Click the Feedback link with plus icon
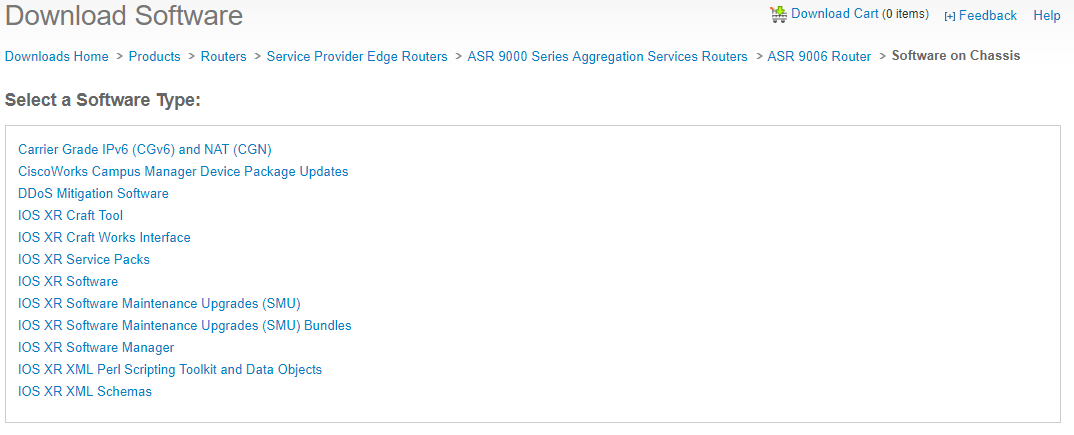 pyautogui.click(x=980, y=16)
